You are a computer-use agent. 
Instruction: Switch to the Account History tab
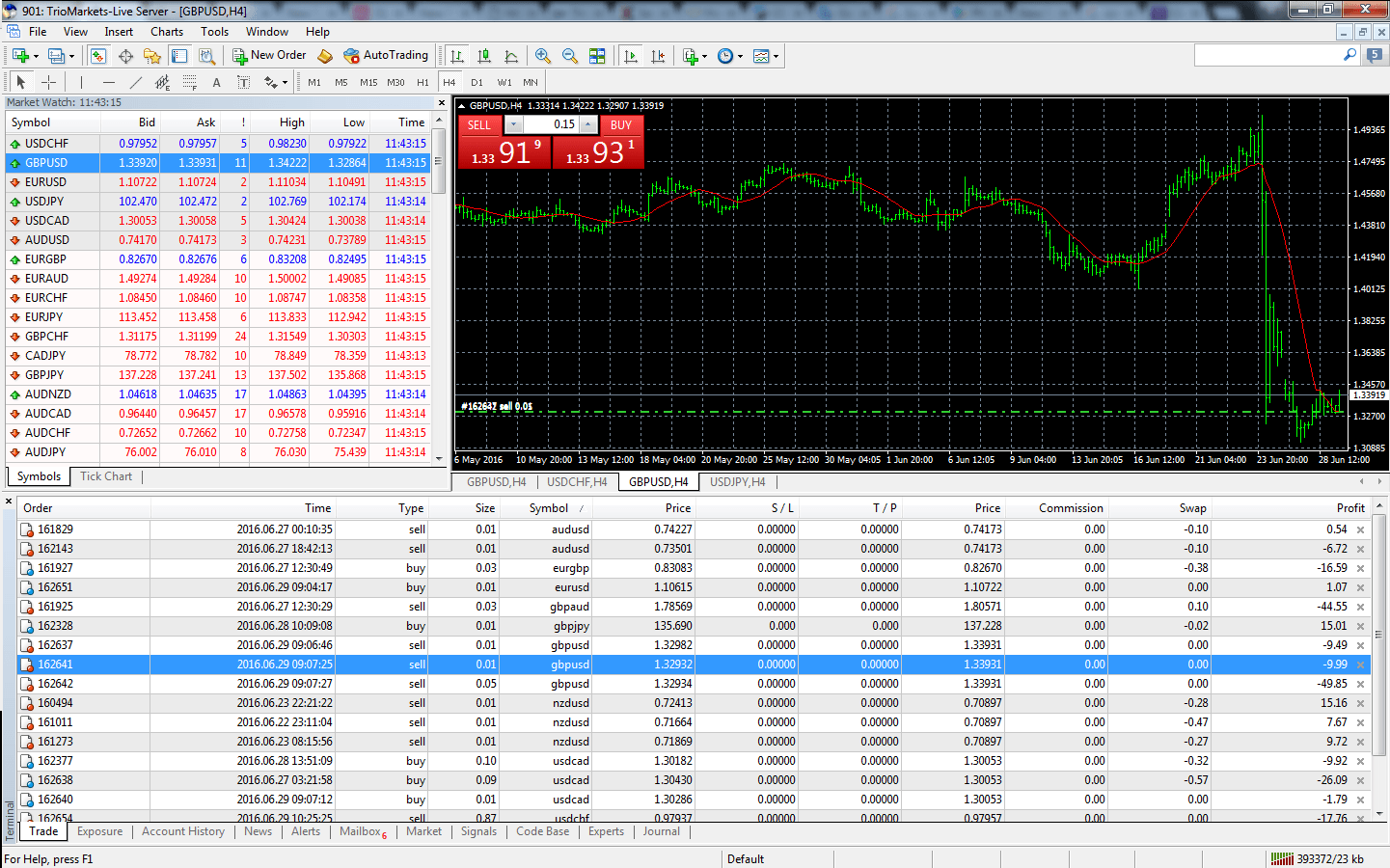coord(182,831)
